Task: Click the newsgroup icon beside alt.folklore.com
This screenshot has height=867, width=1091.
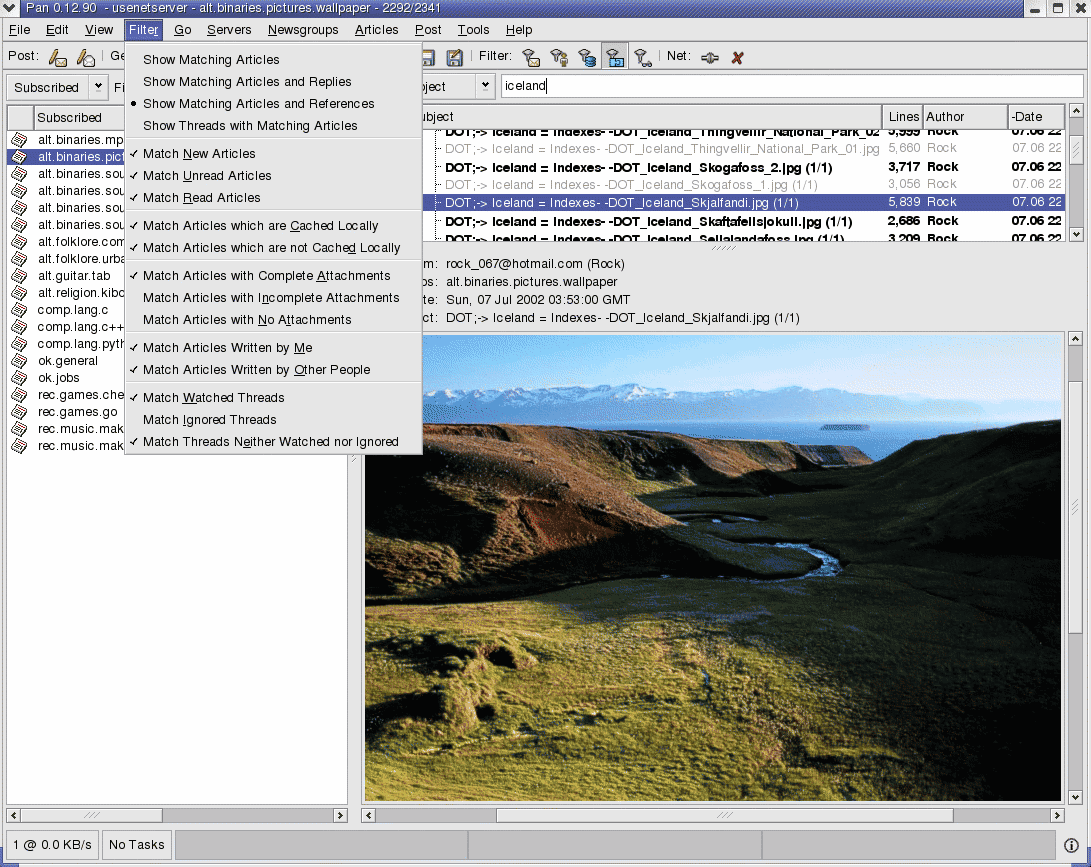Action: [x=19, y=242]
